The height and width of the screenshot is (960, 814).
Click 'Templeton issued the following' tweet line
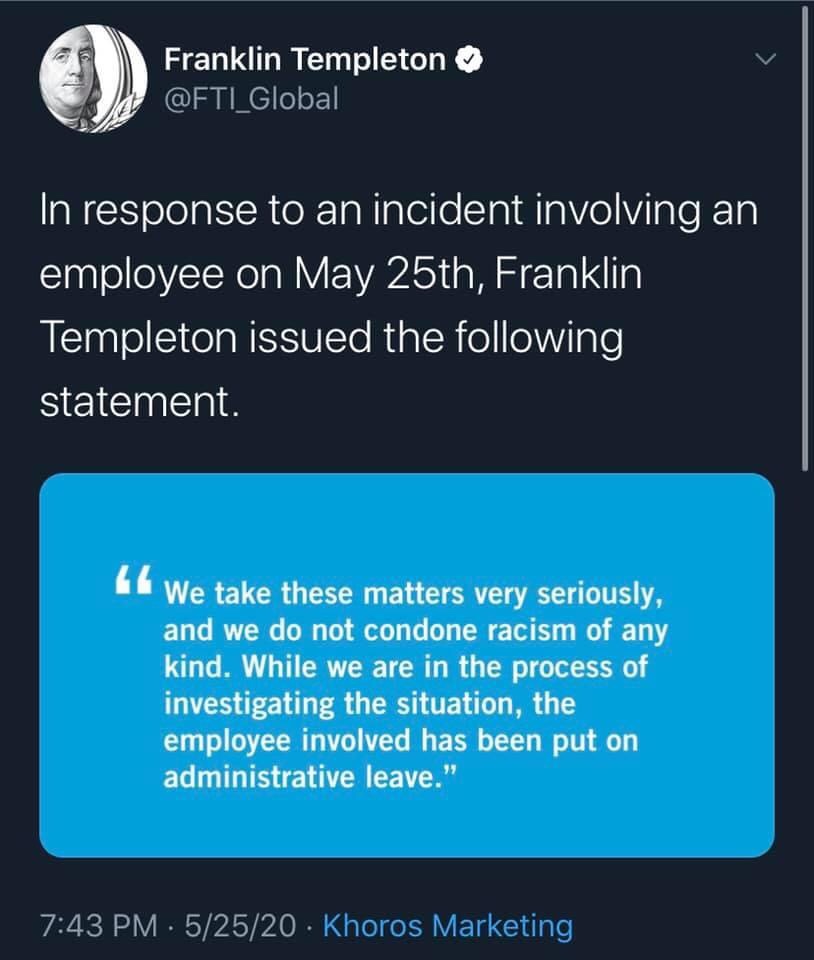331,338
